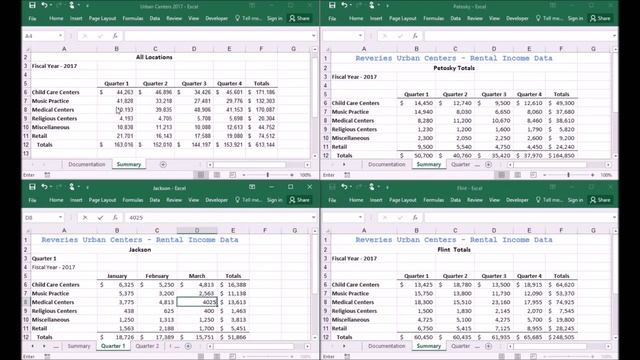
Task: Open ribbon display options in Jackson window
Action: click(x=252, y=187)
